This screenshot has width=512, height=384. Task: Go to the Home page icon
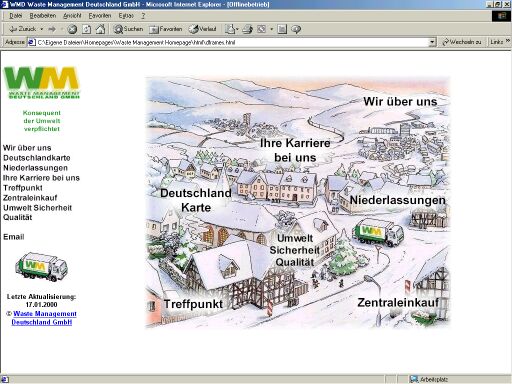(x=100, y=29)
